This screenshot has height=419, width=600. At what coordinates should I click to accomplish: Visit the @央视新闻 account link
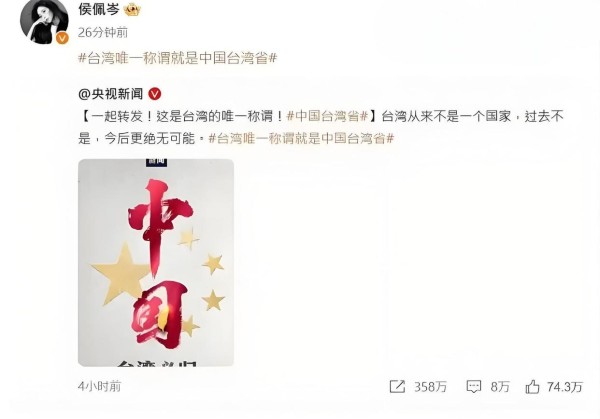click(111, 94)
